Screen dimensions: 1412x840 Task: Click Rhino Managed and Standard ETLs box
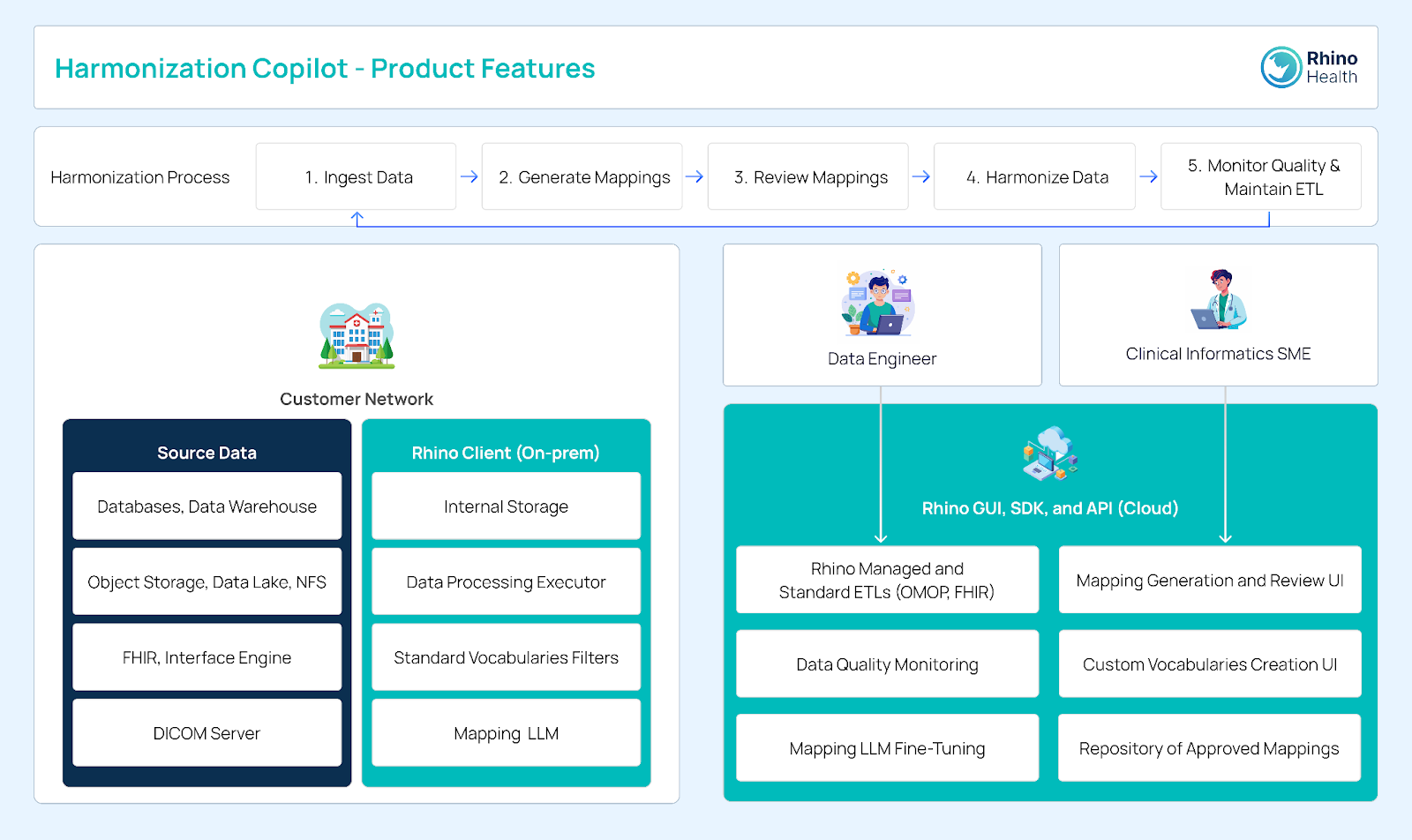[888, 580]
